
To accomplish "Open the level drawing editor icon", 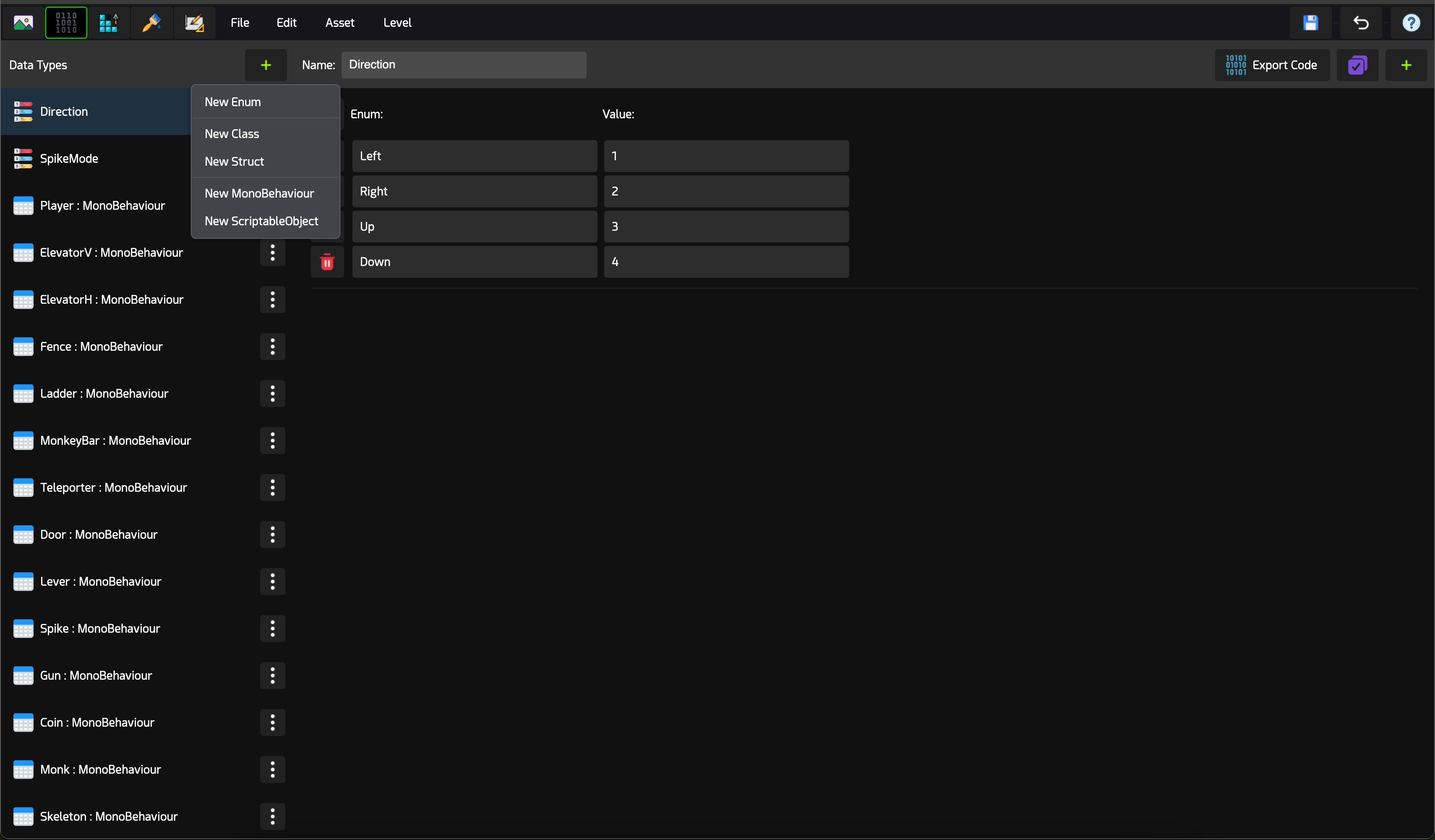I will (194, 23).
